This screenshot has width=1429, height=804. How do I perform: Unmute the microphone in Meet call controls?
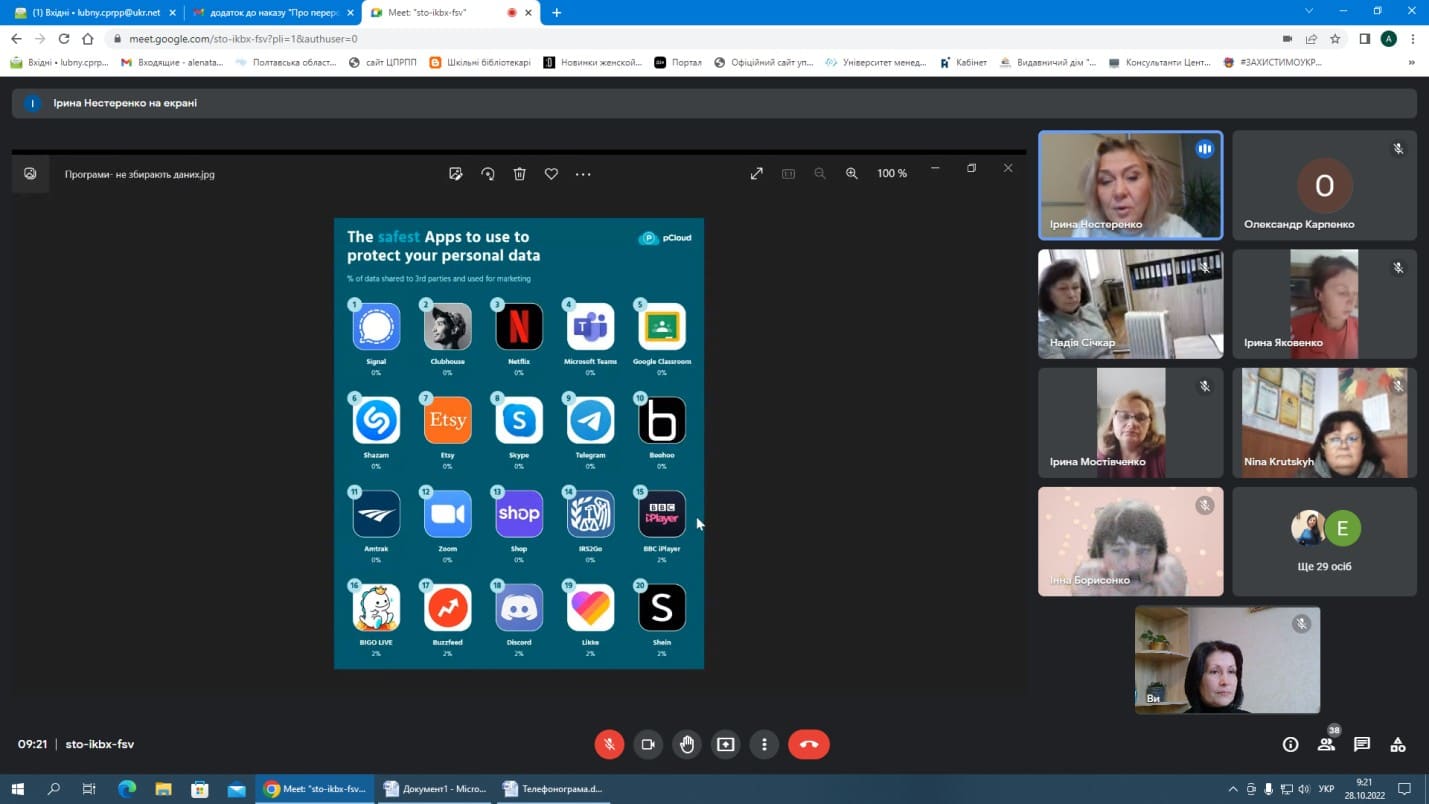(x=609, y=744)
